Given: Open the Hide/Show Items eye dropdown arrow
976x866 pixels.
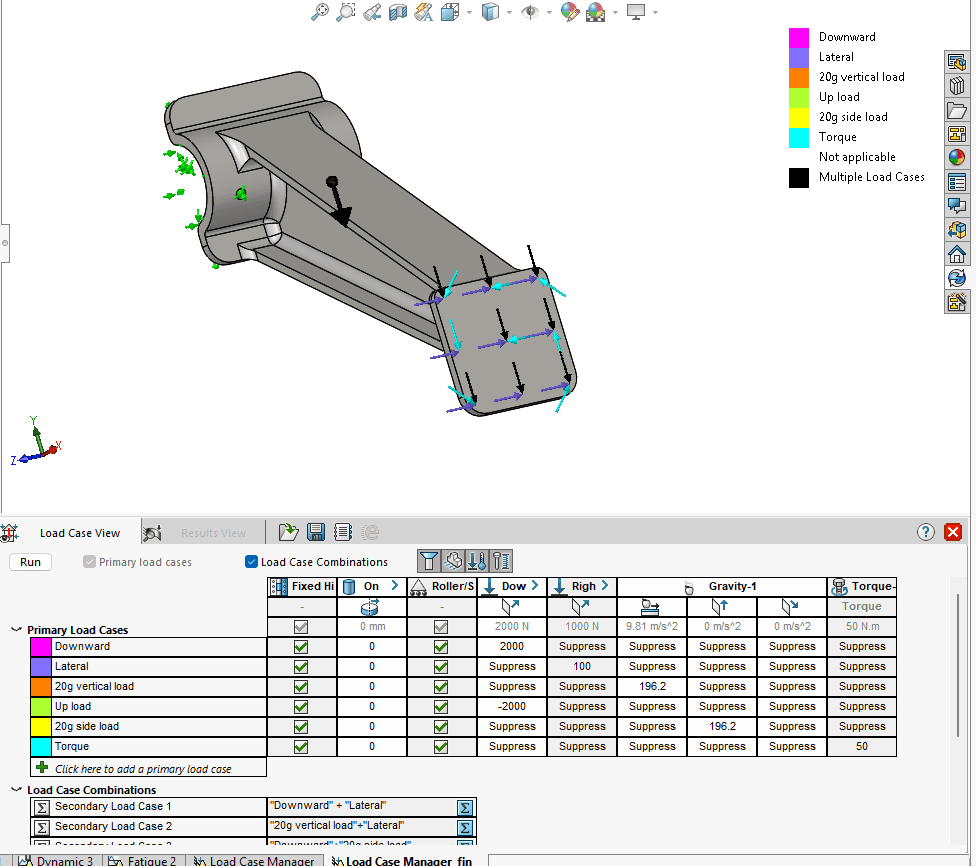Looking at the screenshot, I should 548,12.
